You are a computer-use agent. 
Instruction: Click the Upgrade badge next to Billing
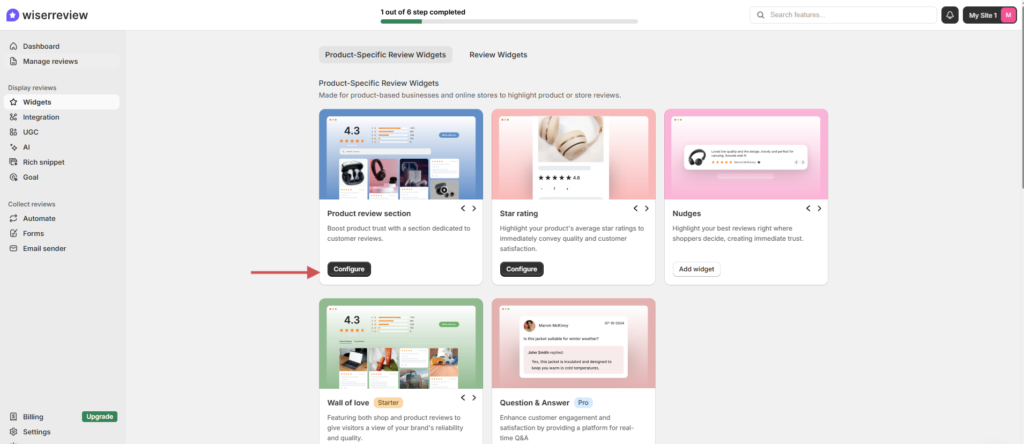pos(100,416)
